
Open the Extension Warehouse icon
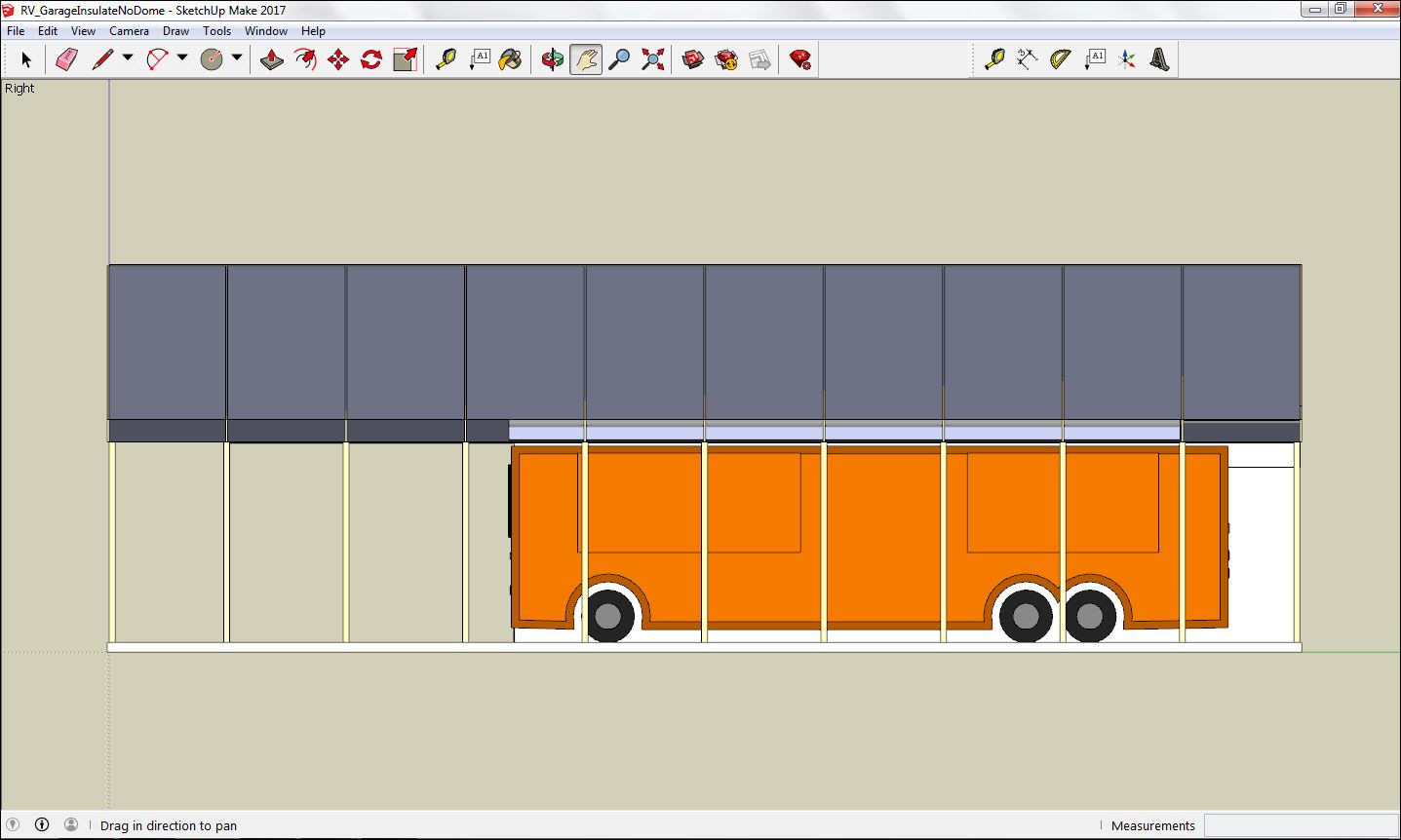[x=726, y=59]
